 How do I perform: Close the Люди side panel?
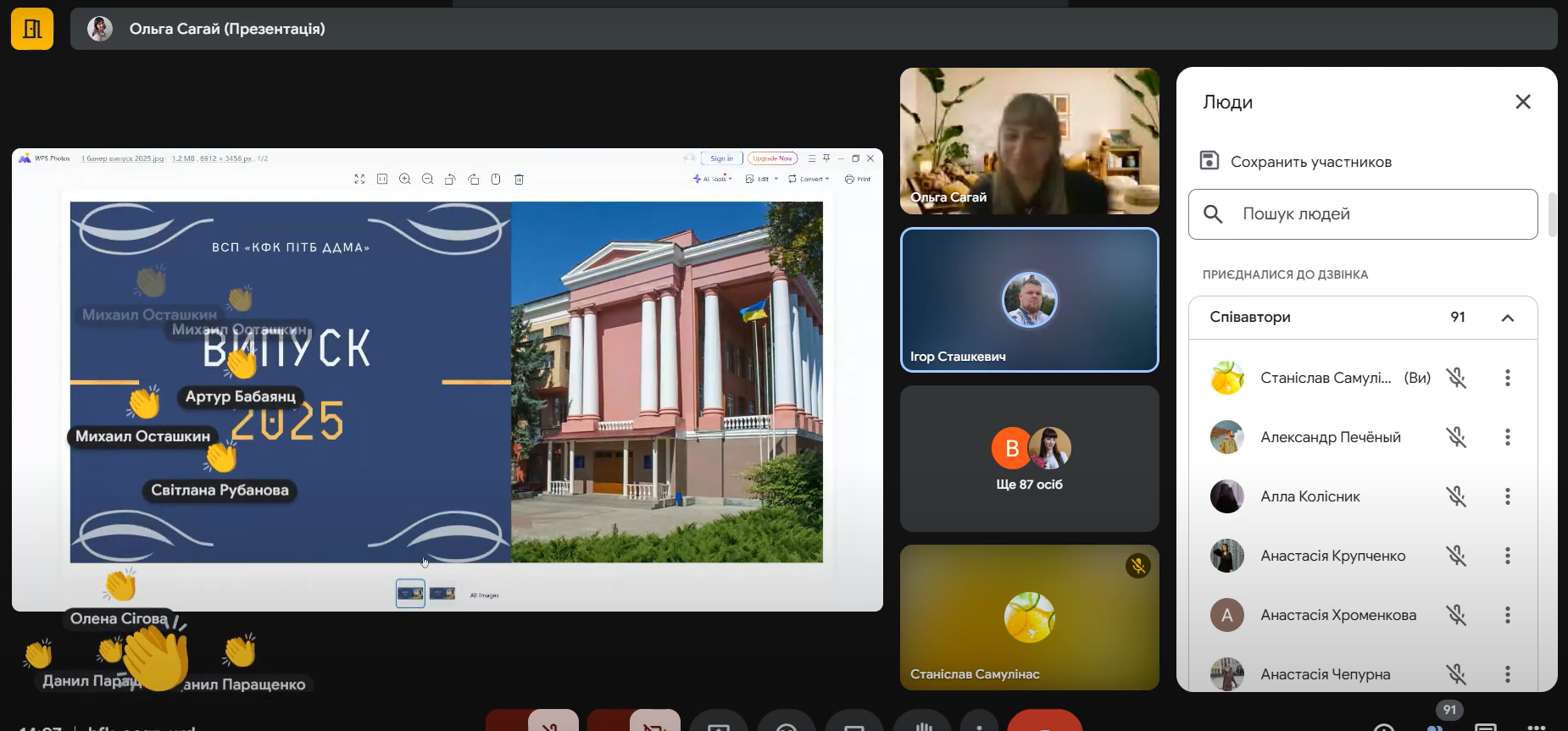click(1522, 102)
